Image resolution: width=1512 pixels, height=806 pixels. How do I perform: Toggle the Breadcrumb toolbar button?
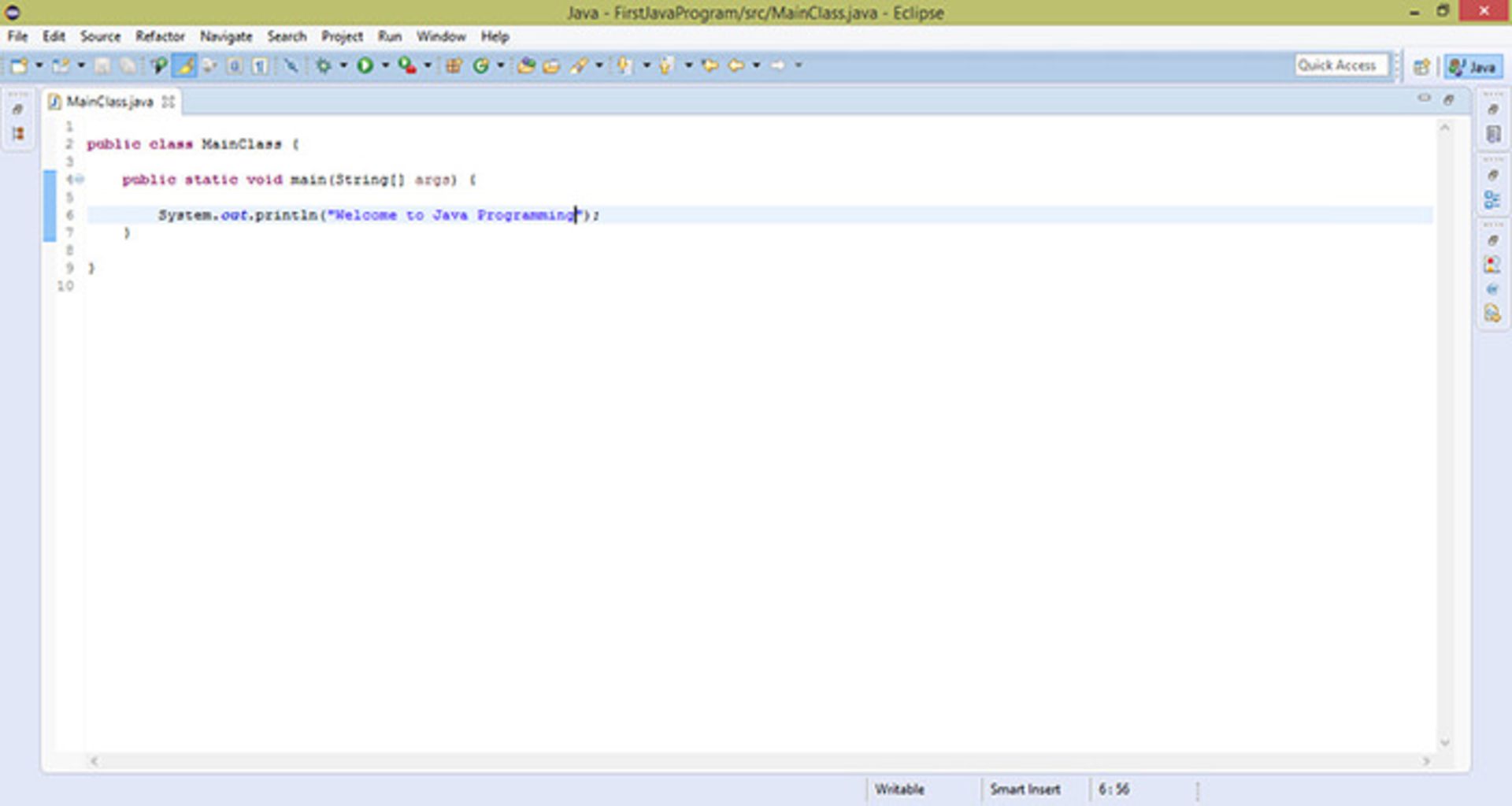click(158, 65)
